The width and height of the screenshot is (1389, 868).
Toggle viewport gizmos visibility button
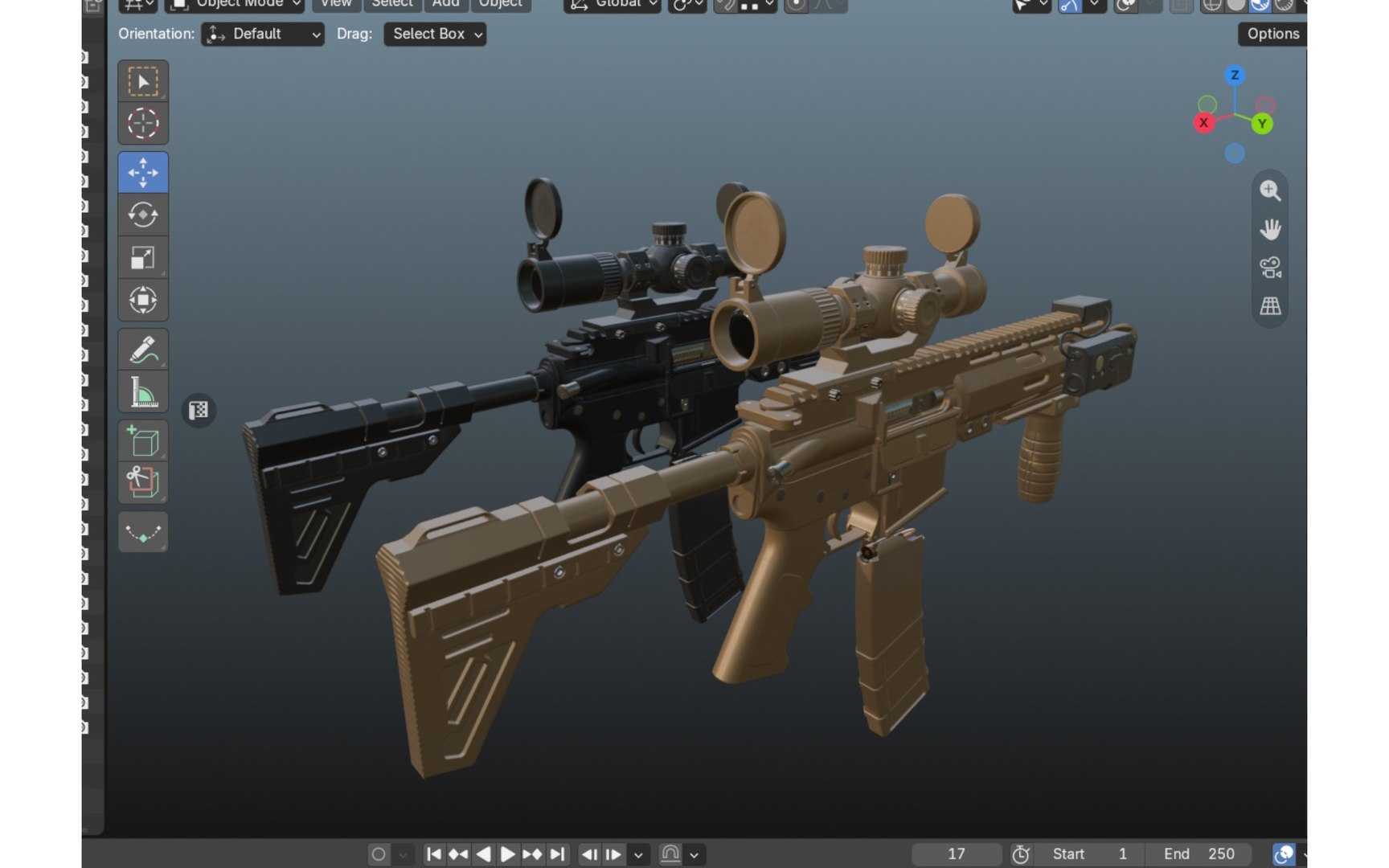[x=1070, y=6]
